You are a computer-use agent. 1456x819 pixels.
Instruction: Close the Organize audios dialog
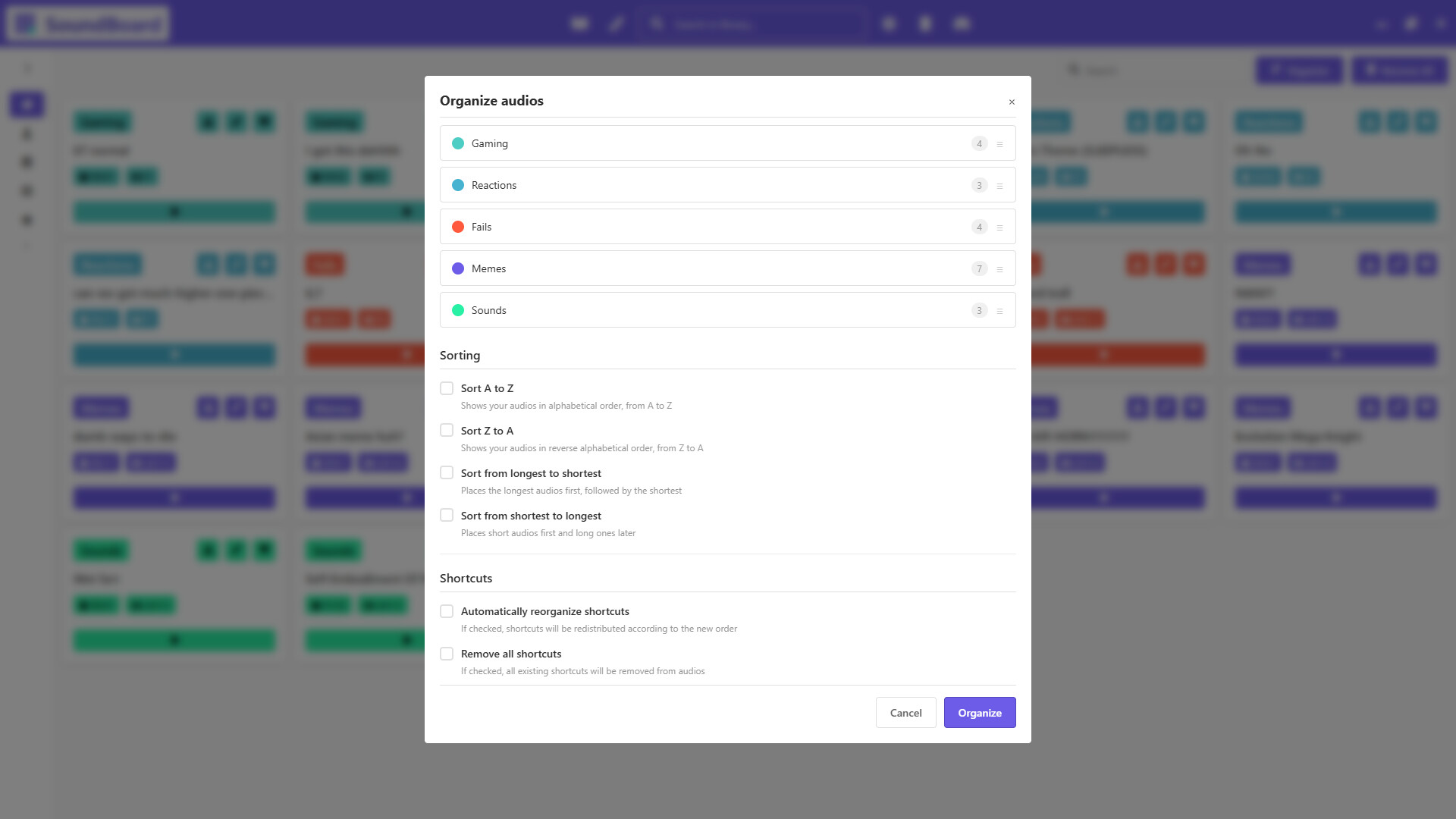tap(1012, 102)
